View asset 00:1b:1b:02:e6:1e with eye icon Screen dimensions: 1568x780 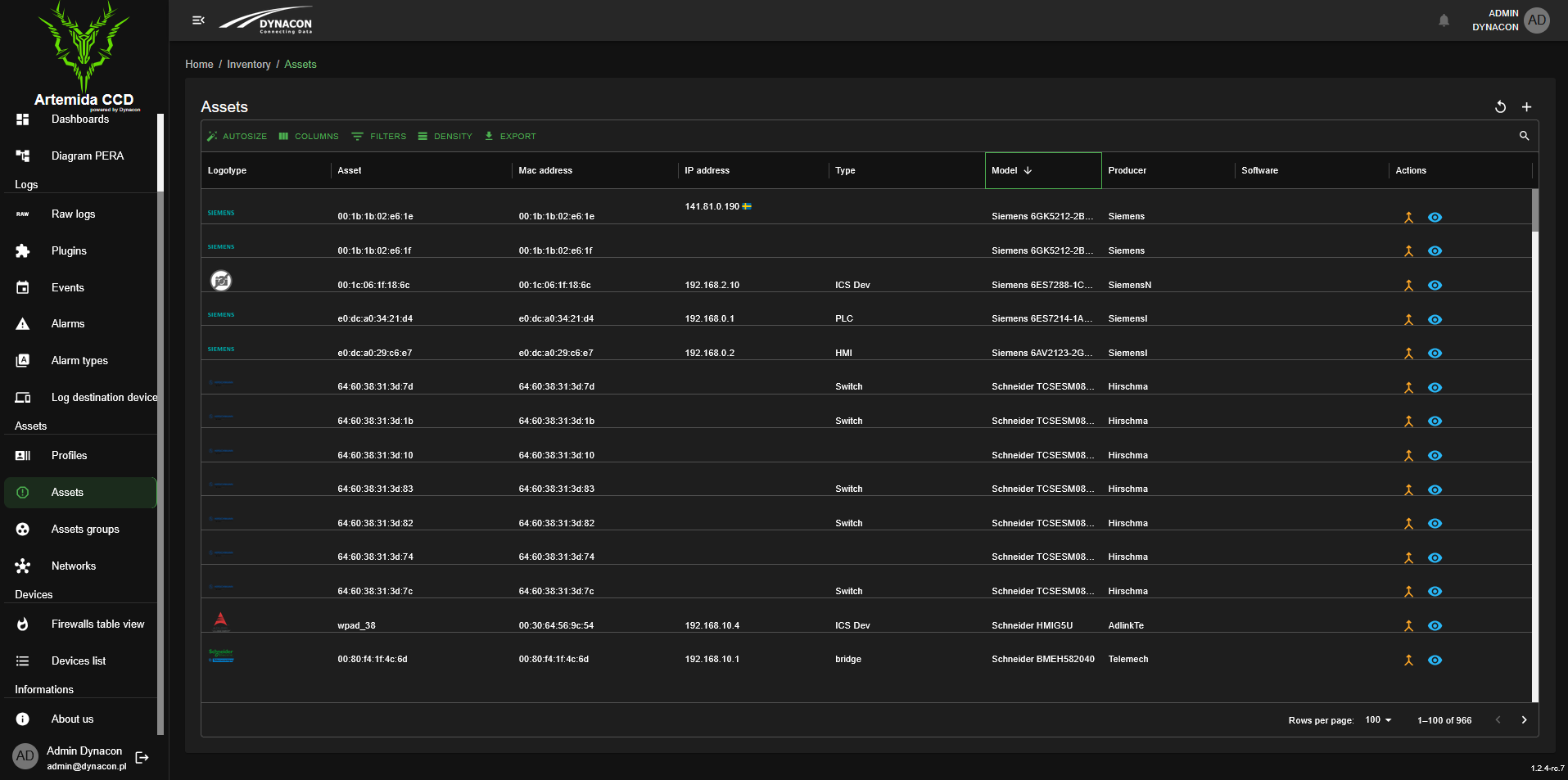click(x=1435, y=217)
